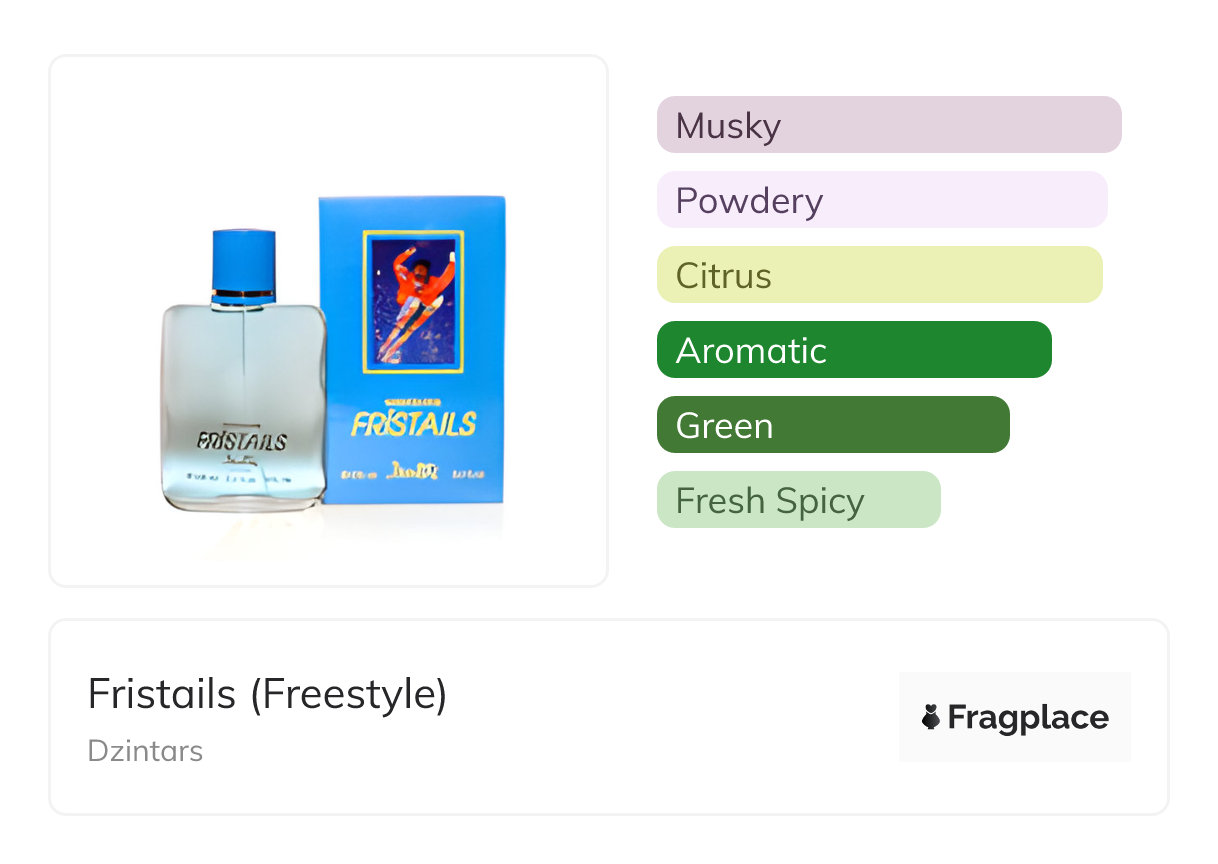The height and width of the screenshot is (864, 1218).
Task: Open the Fristails (Freestyle) title
Action: (x=267, y=694)
